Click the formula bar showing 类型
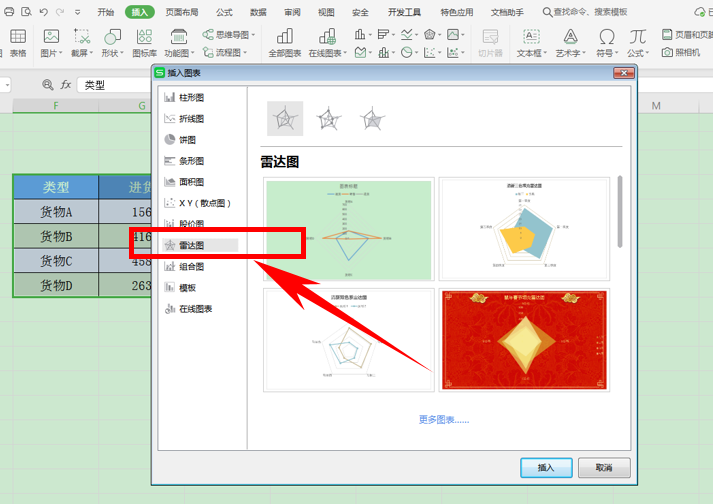 [x=115, y=85]
